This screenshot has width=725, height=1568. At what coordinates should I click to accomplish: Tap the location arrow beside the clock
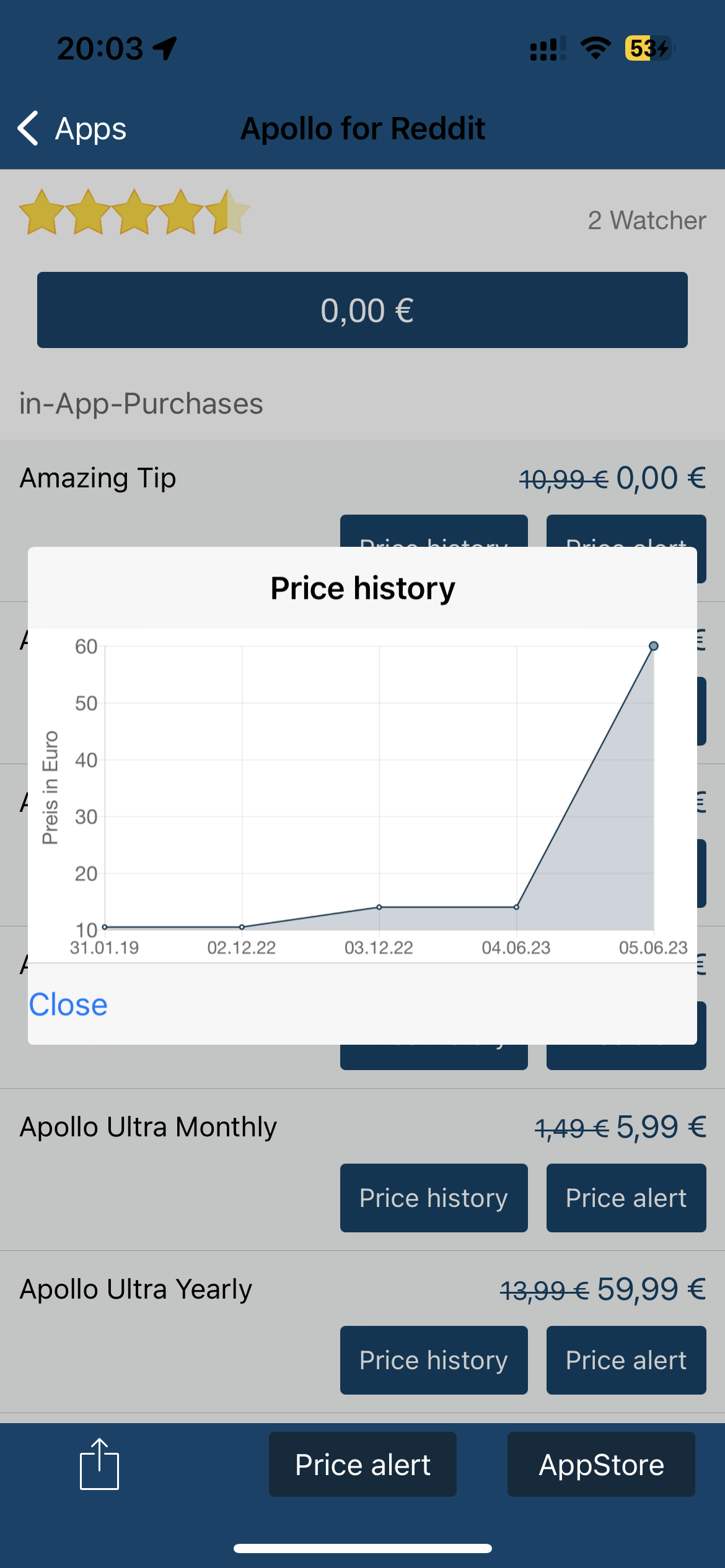(165, 48)
